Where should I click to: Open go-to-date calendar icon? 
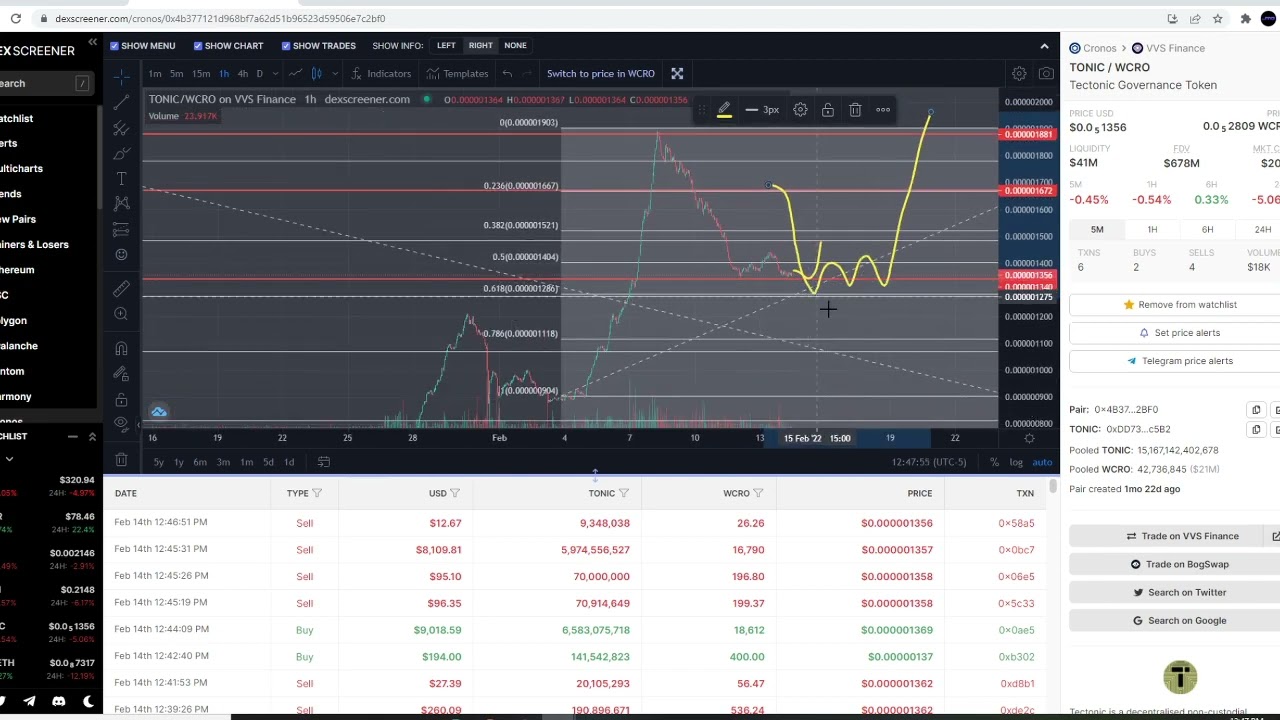324,461
